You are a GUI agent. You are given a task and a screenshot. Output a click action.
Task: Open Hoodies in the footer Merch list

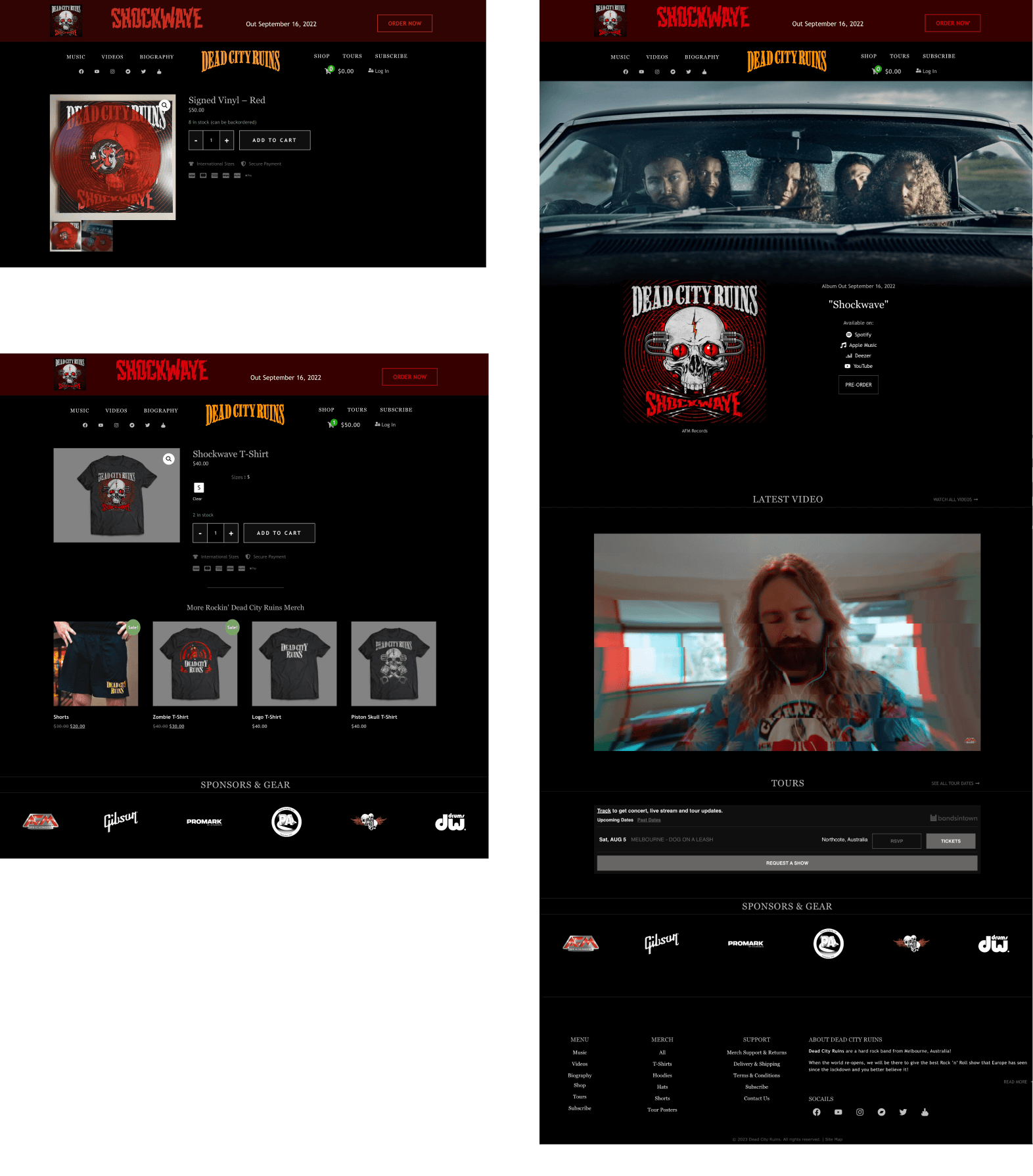662,1075
